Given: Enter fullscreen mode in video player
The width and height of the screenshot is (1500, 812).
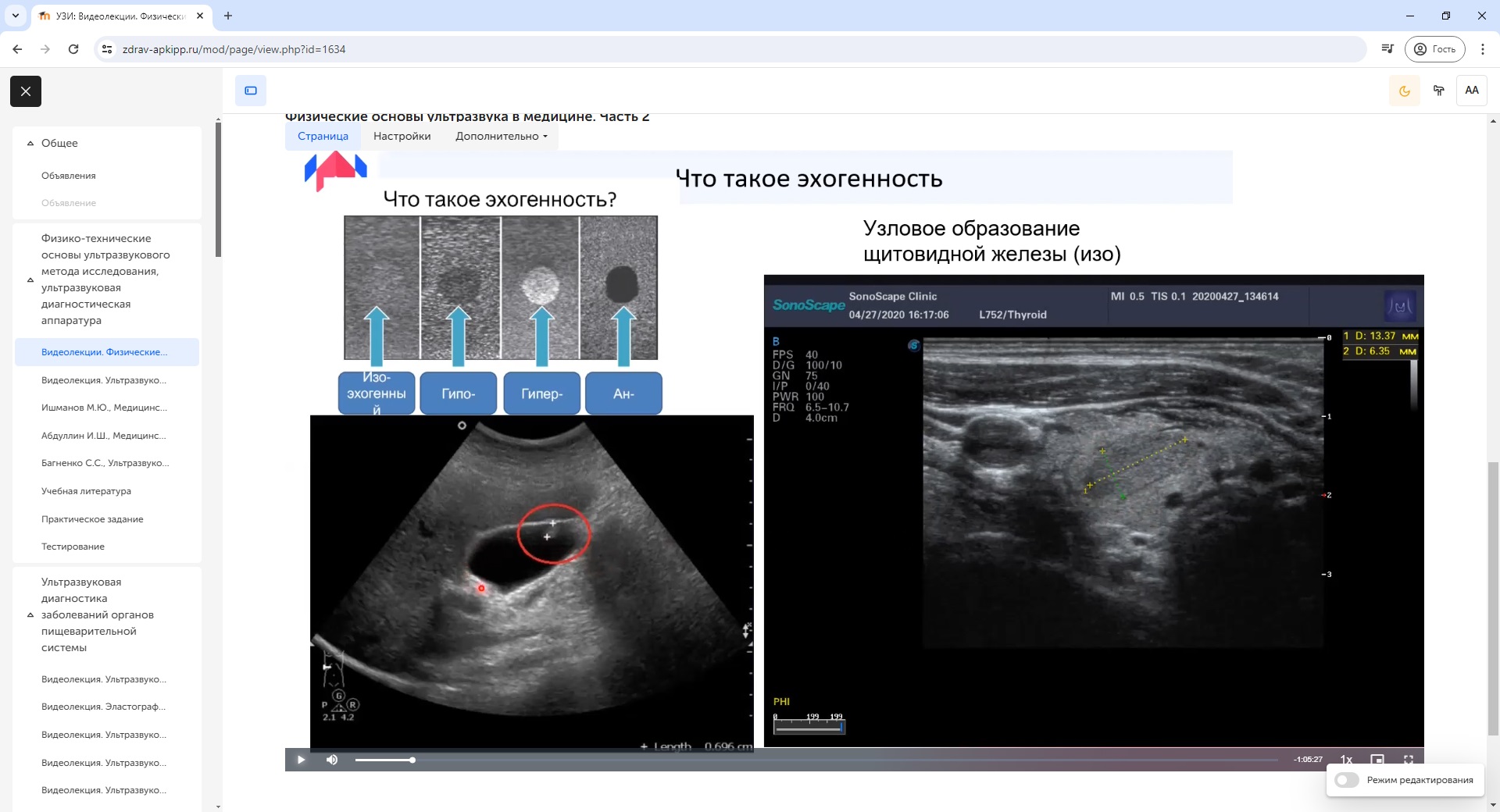Looking at the screenshot, I should pyautogui.click(x=1409, y=760).
